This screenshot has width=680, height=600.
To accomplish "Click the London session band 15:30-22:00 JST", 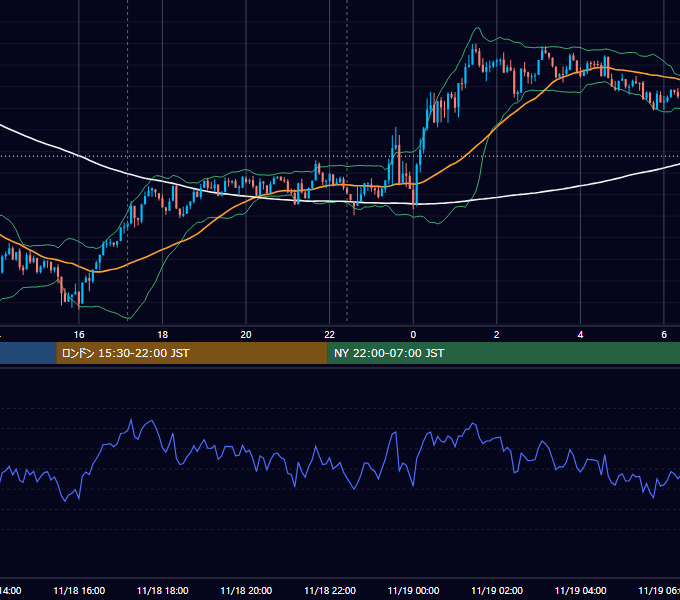I will pos(192,353).
